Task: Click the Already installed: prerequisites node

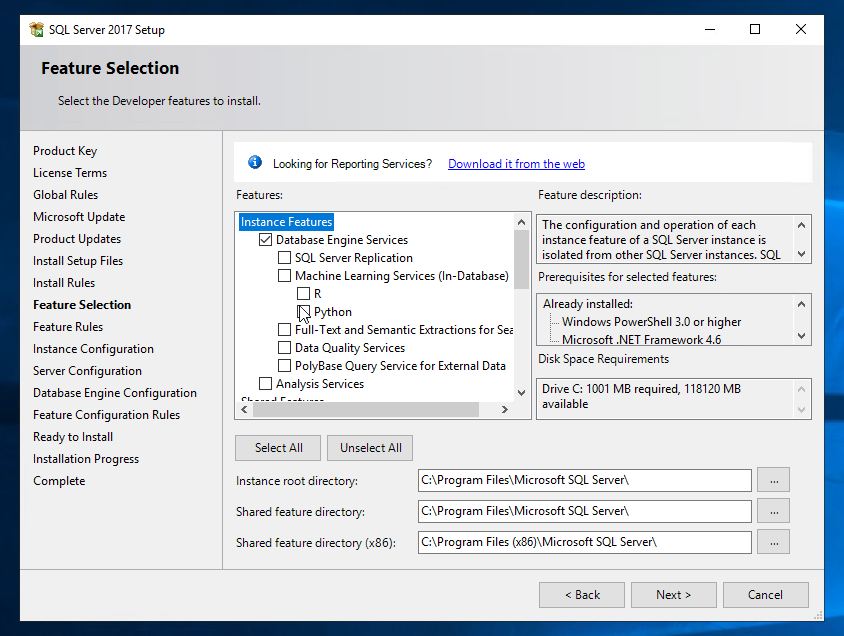Action: click(588, 304)
